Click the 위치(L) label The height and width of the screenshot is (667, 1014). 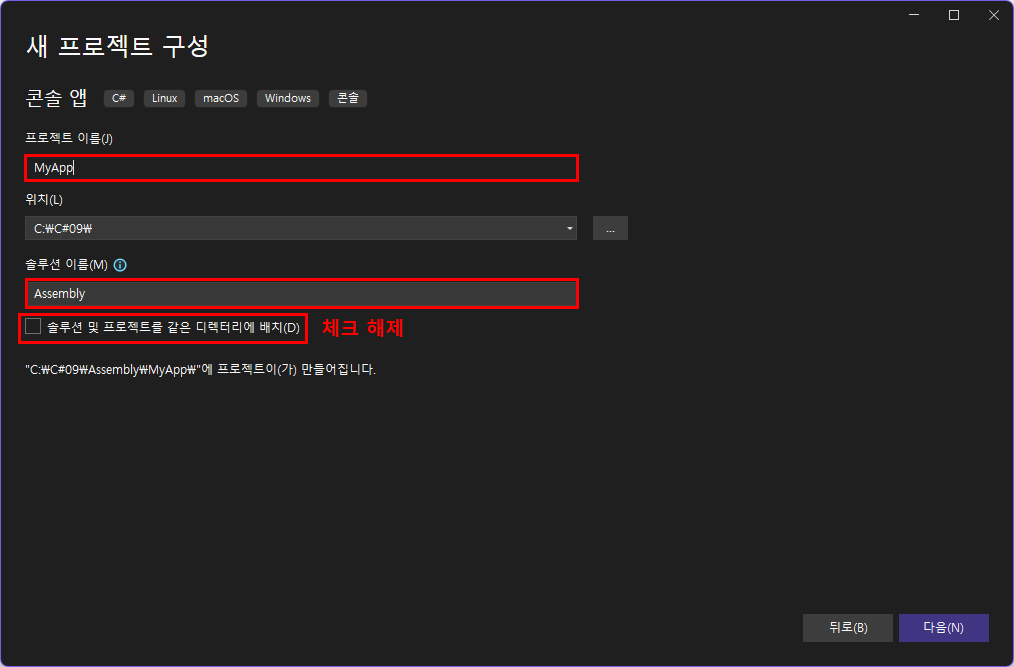tap(44, 199)
